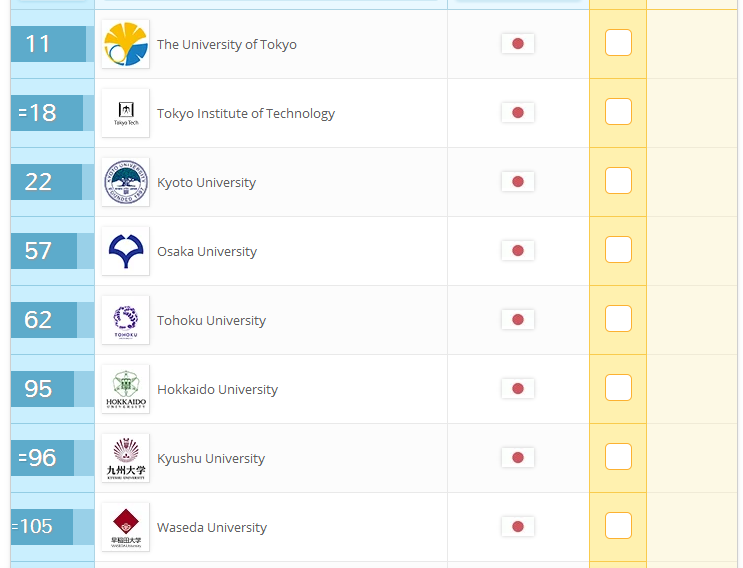Screen dimensions: 743x568
Task: Open the Tokyo Institute of Technology link
Action: click(x=245, y=114)
